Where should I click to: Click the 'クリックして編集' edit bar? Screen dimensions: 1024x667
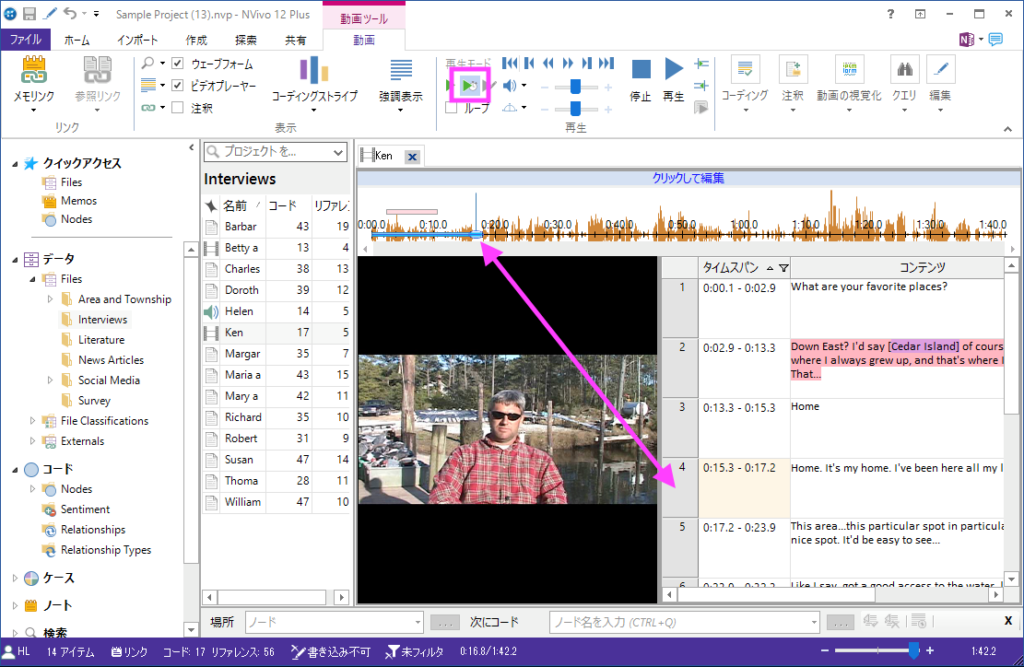pyautogui.click(x=687, y=178)
